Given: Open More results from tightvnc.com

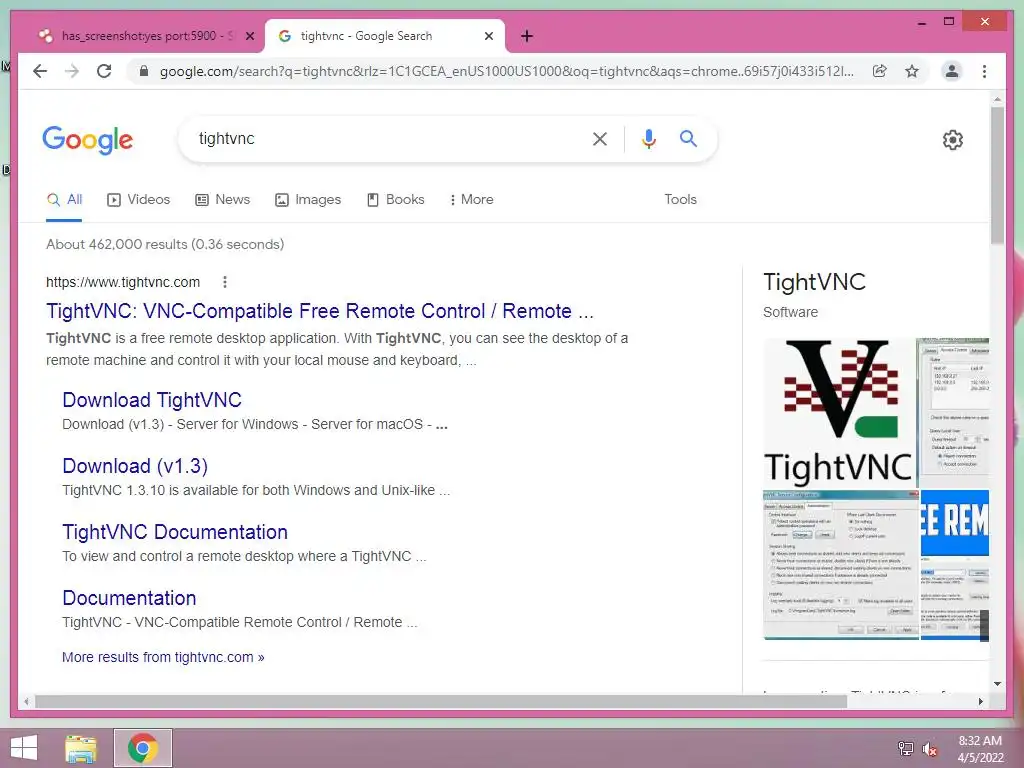Looking at the screenshot, I should 163,657.
